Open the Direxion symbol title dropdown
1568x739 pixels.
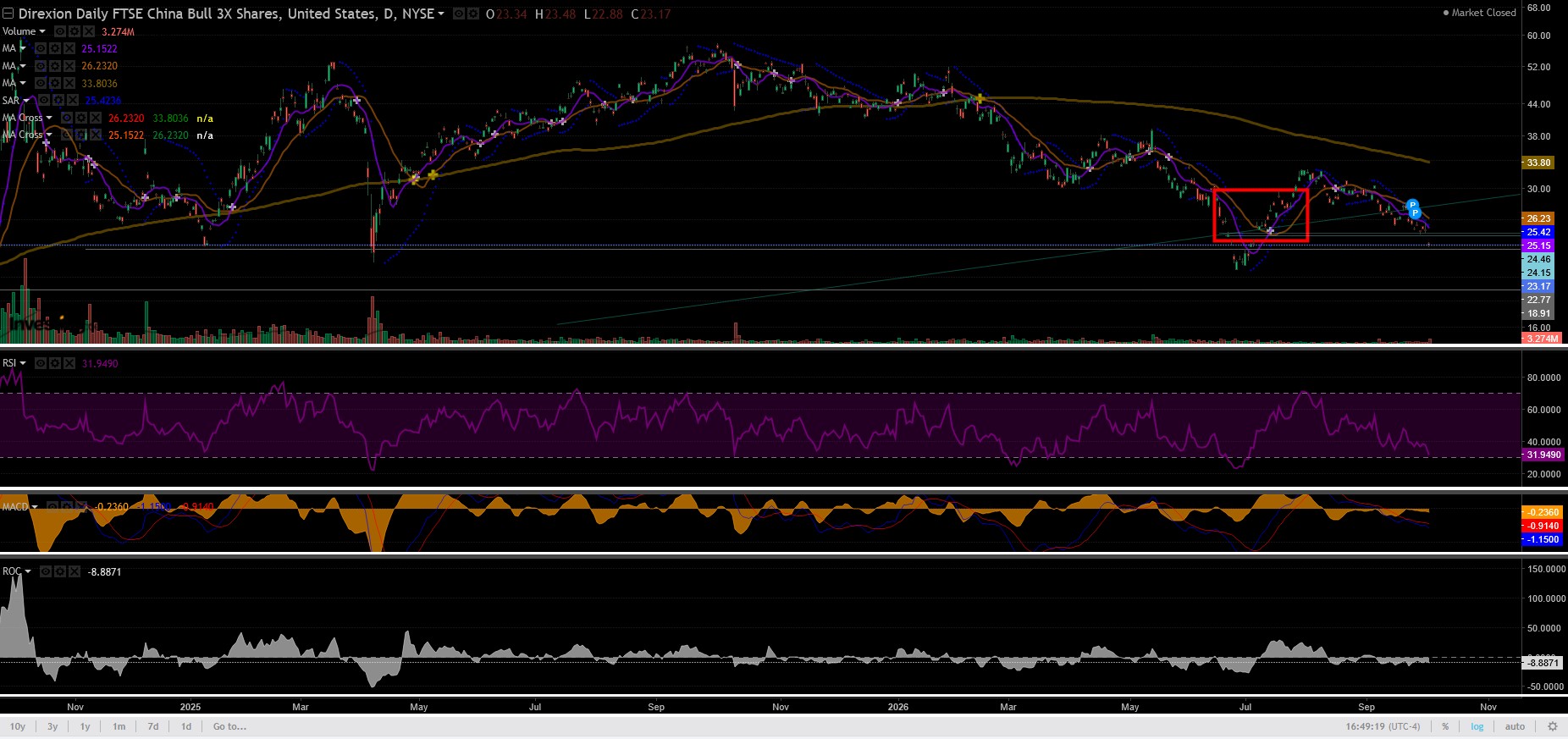point(440,14)
